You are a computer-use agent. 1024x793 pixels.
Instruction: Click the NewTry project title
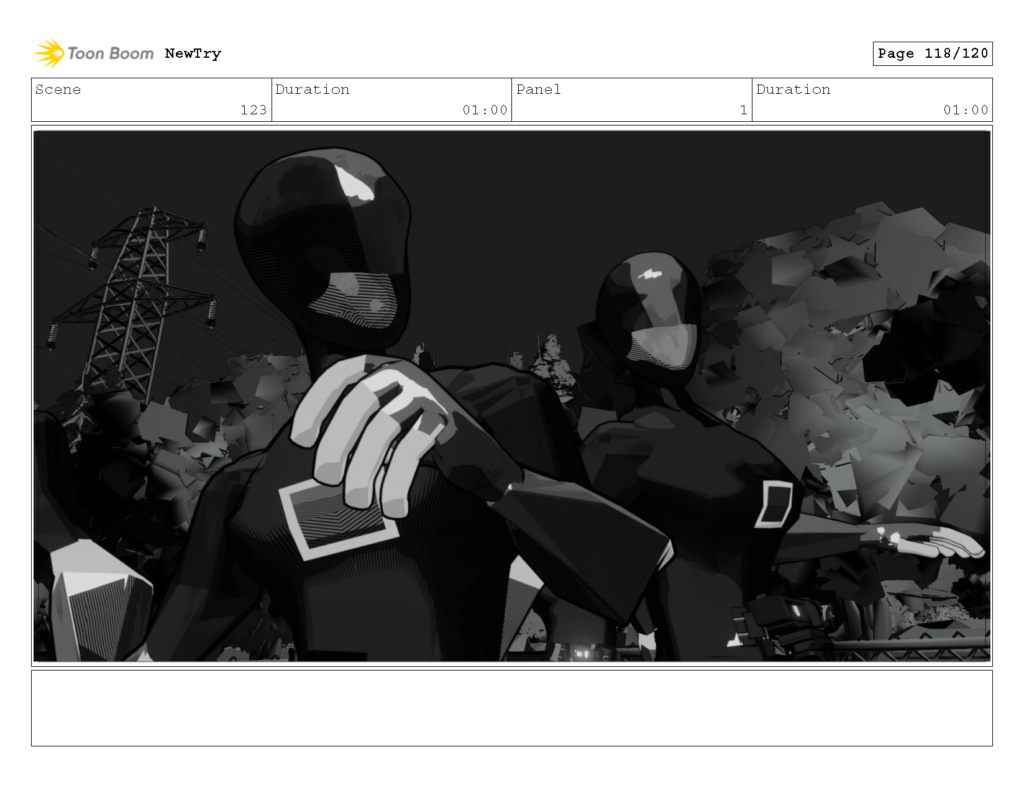[x=193, y=54]
